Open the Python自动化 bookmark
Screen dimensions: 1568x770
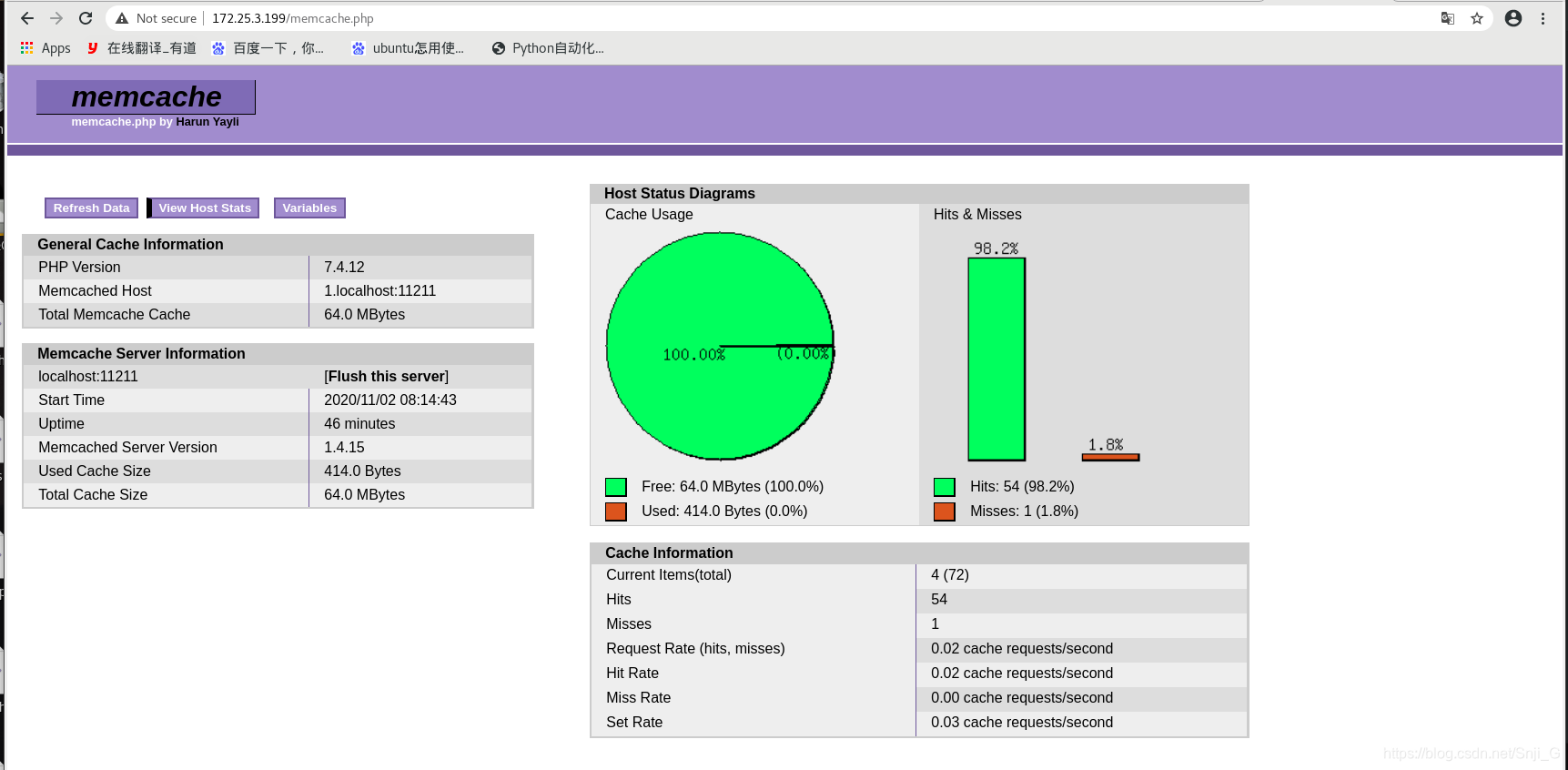tap(548, 48)
